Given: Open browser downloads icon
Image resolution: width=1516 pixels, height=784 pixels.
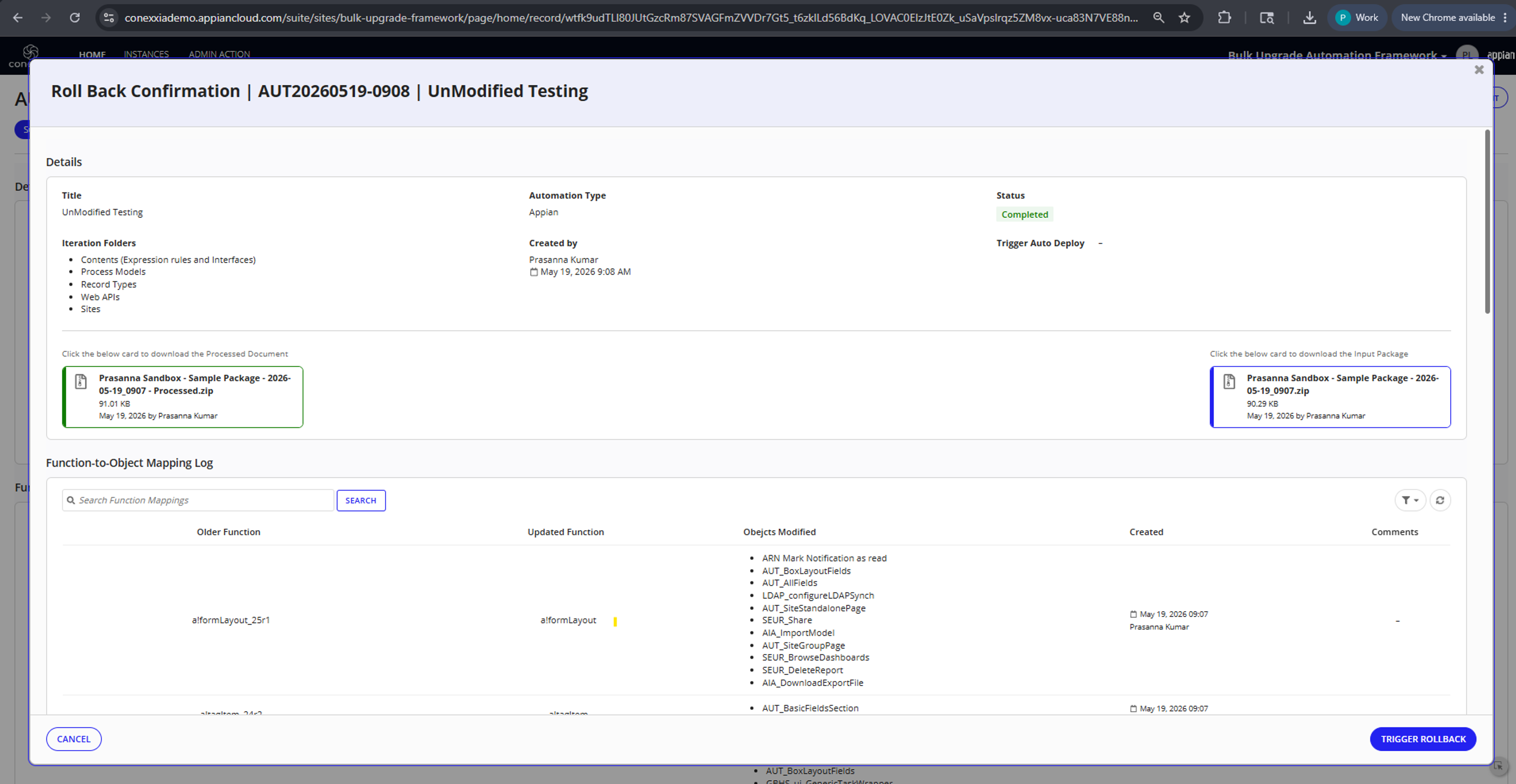Looking at the screenshot, I should click(x=1309, y=18).
